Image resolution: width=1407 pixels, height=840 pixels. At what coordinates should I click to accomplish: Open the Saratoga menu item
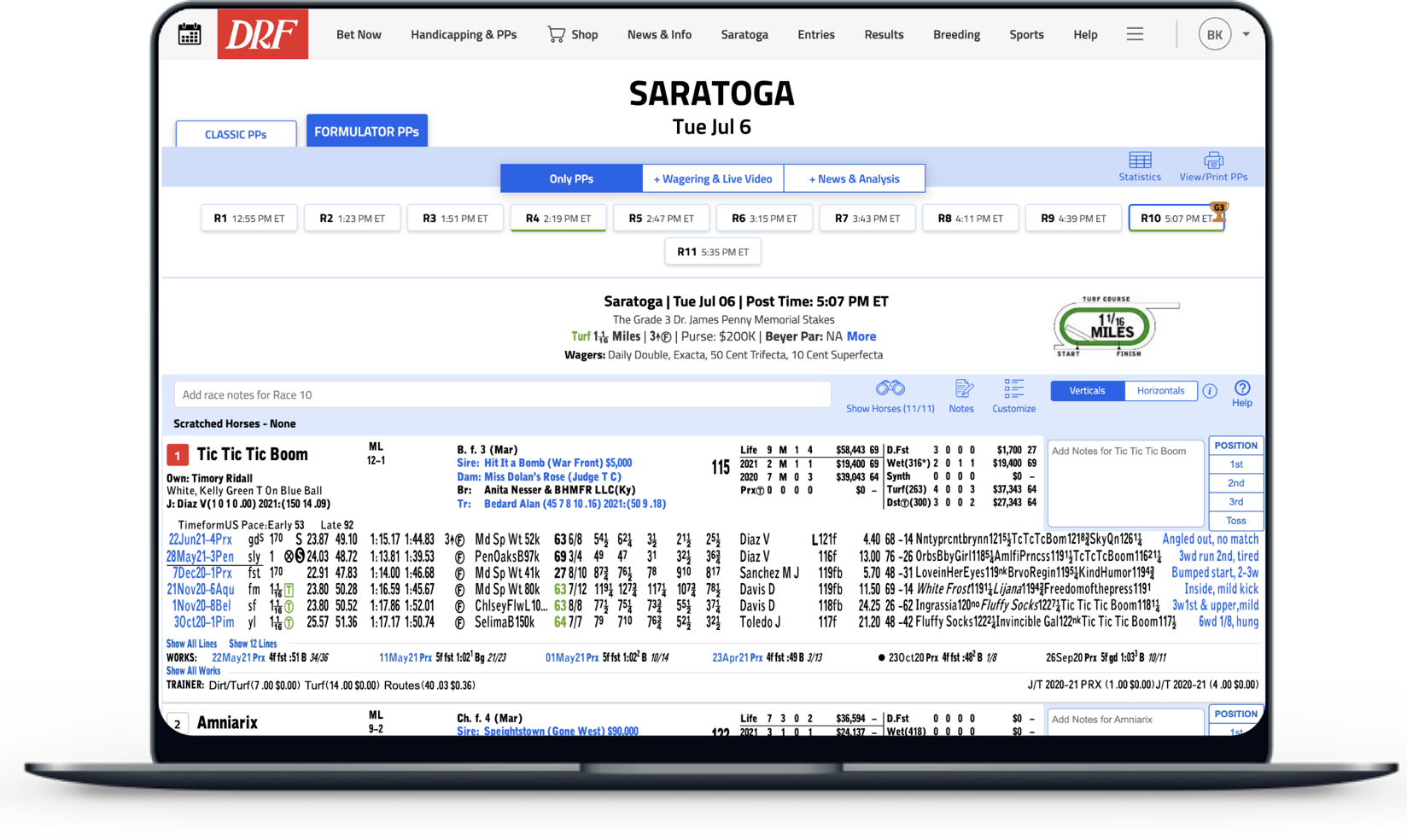click(x=744, y=34)
